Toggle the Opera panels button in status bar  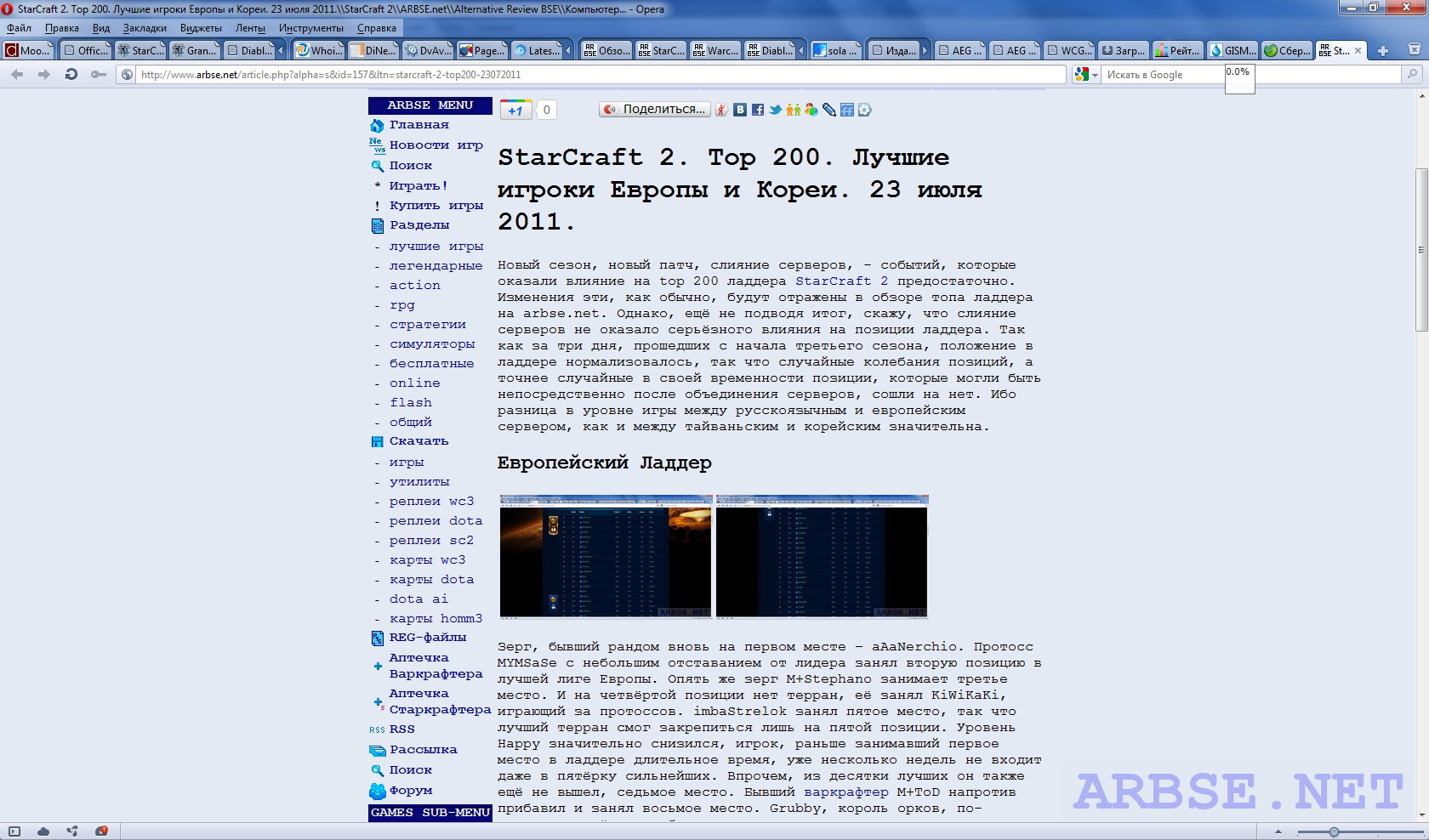(14, 831)
